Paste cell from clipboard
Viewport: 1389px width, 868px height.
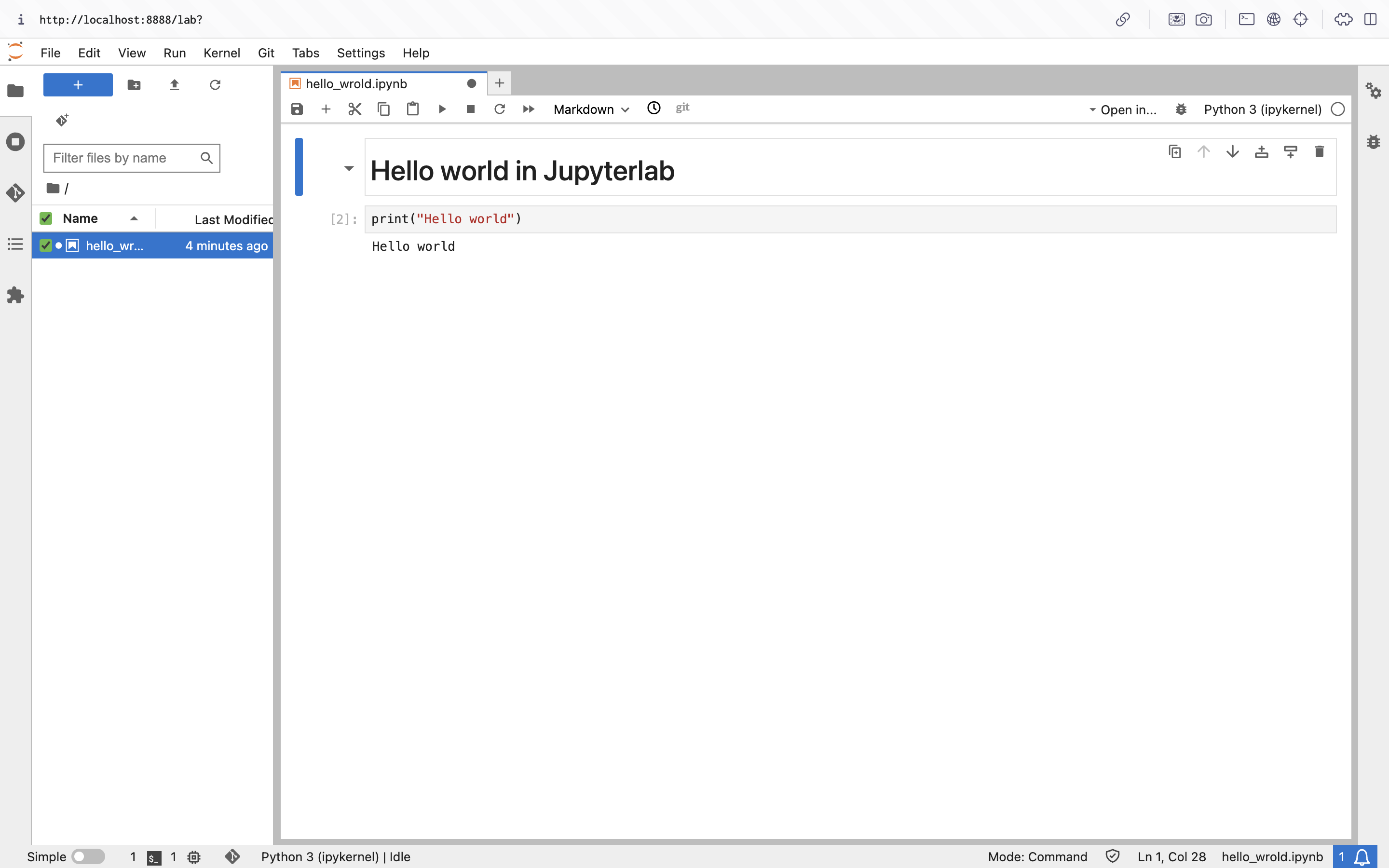pos(413,109)
